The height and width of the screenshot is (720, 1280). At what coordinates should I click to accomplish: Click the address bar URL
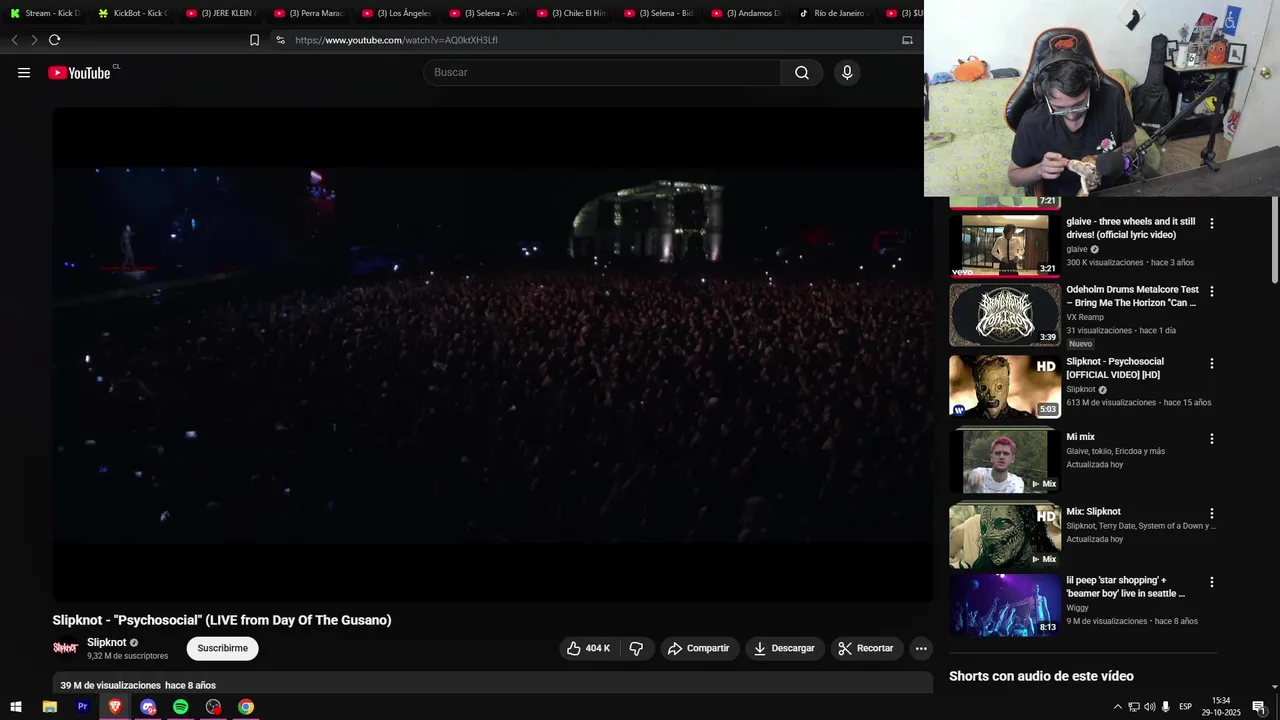(397, 40)
